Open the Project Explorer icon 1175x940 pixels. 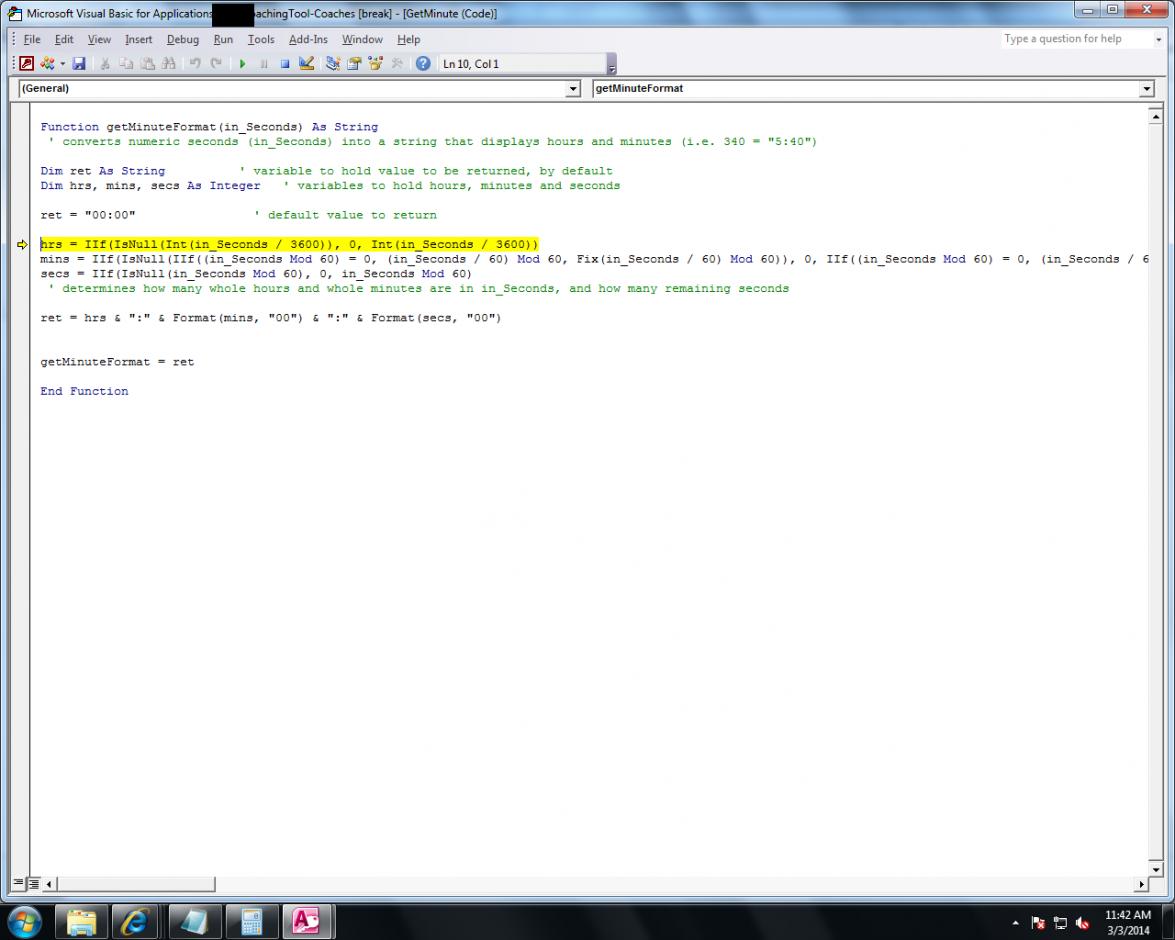(333, 64)
